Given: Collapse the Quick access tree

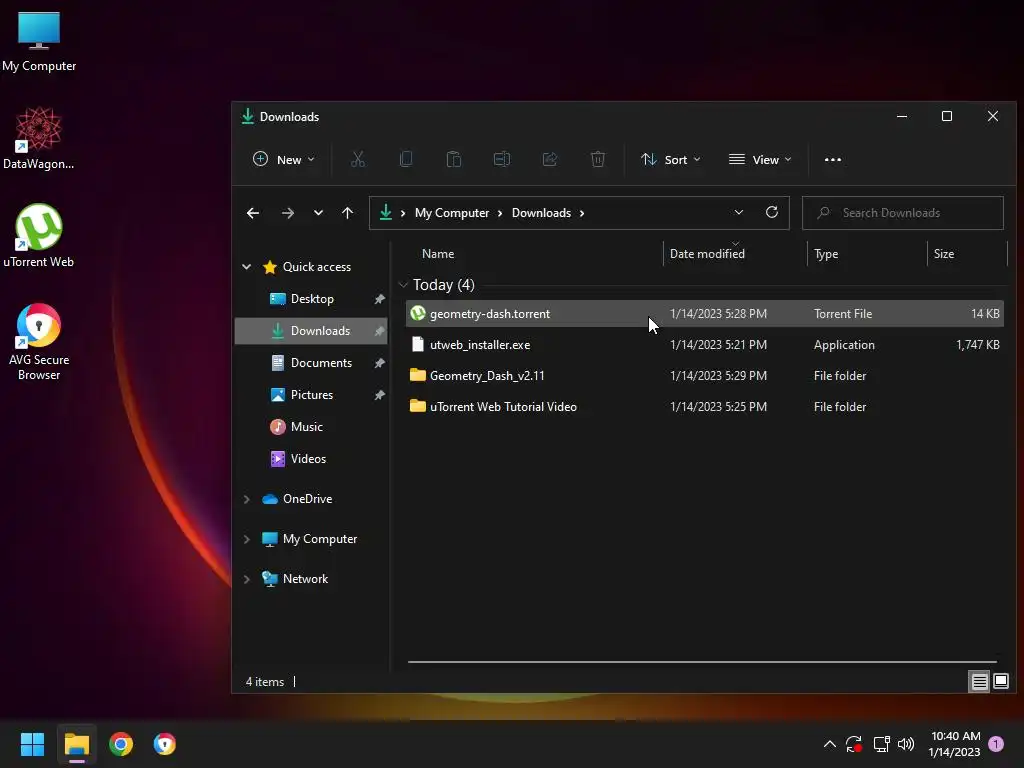Looking at the screenshot, I should click(x=246, y=266).
